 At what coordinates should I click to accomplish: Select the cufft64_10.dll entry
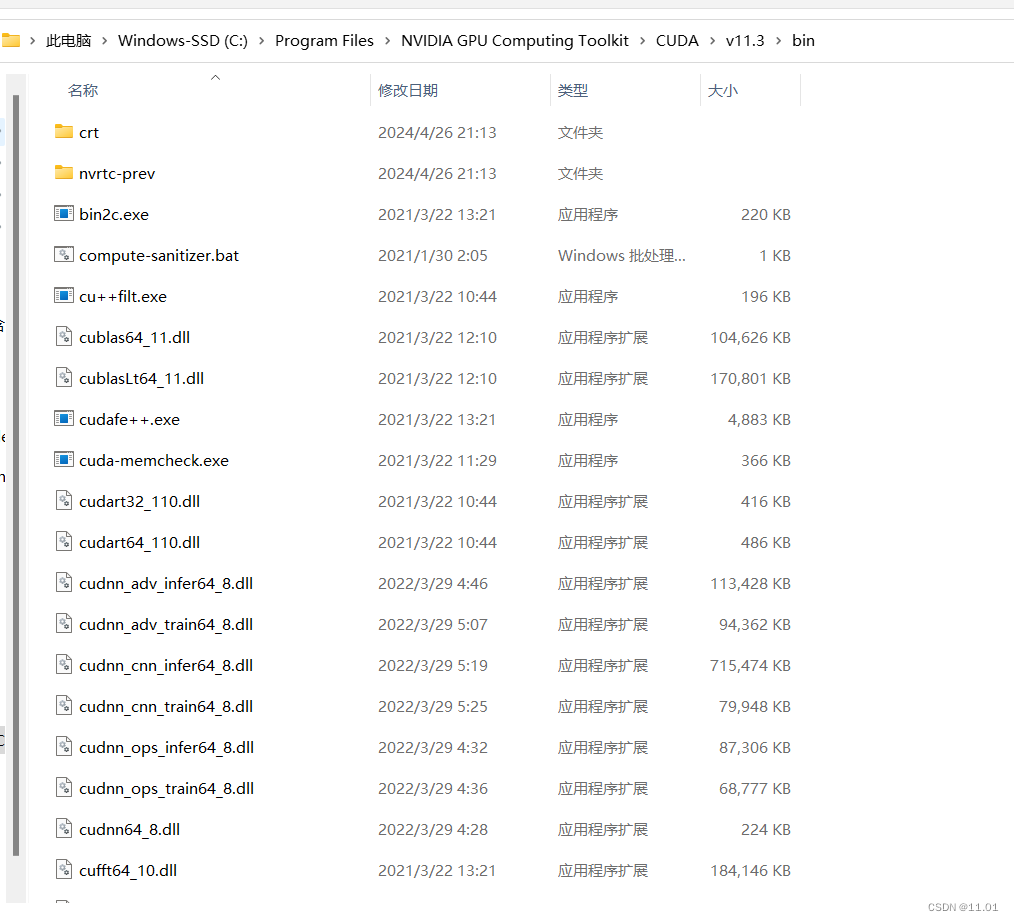tap(126, 870)
